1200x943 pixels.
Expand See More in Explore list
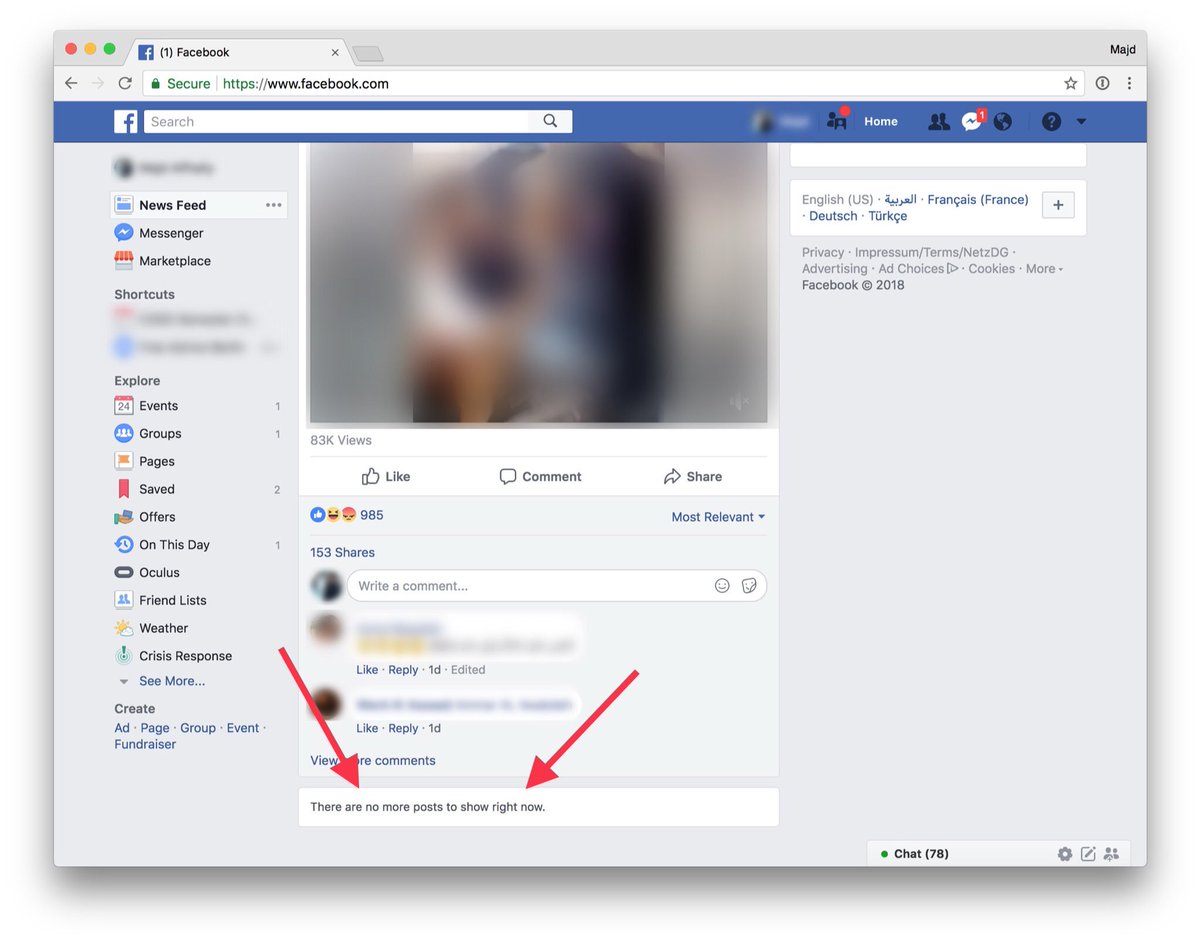pos(171,681)
